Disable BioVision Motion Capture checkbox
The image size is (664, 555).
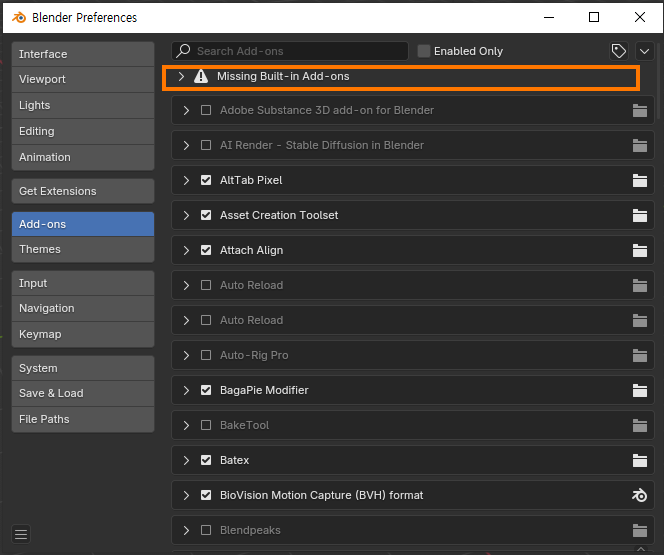(x=206, y=495)
